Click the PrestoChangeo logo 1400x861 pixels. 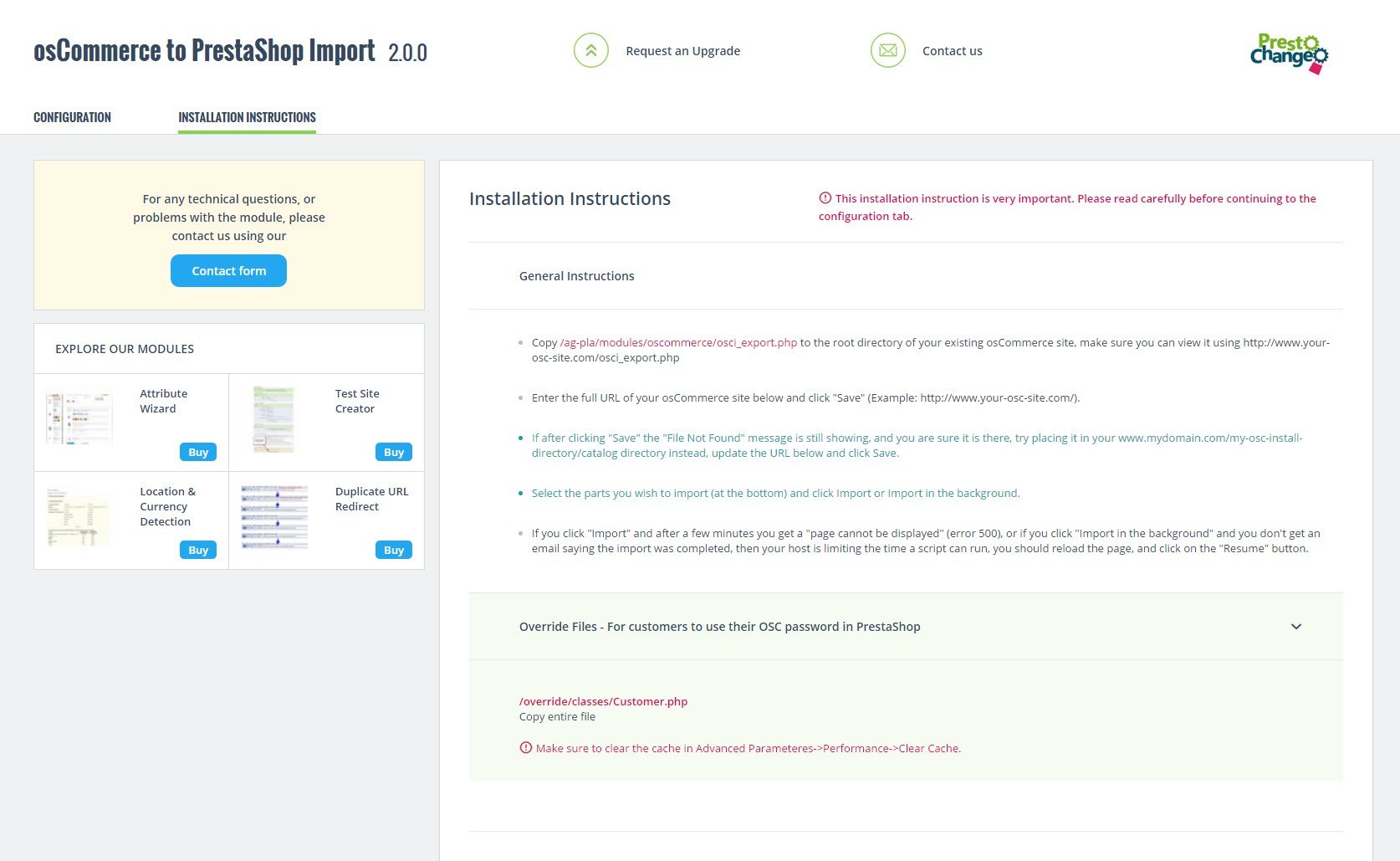(1289, 54)
